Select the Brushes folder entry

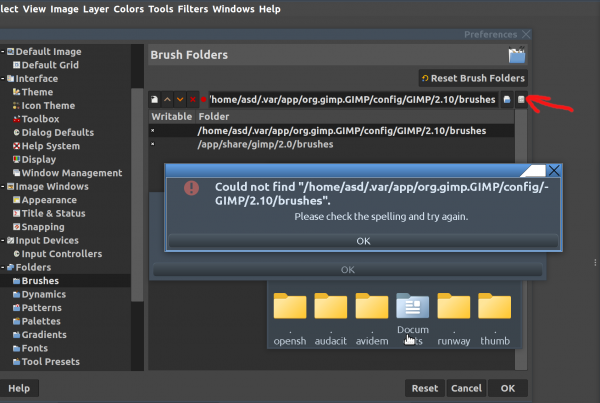(40, 281)
